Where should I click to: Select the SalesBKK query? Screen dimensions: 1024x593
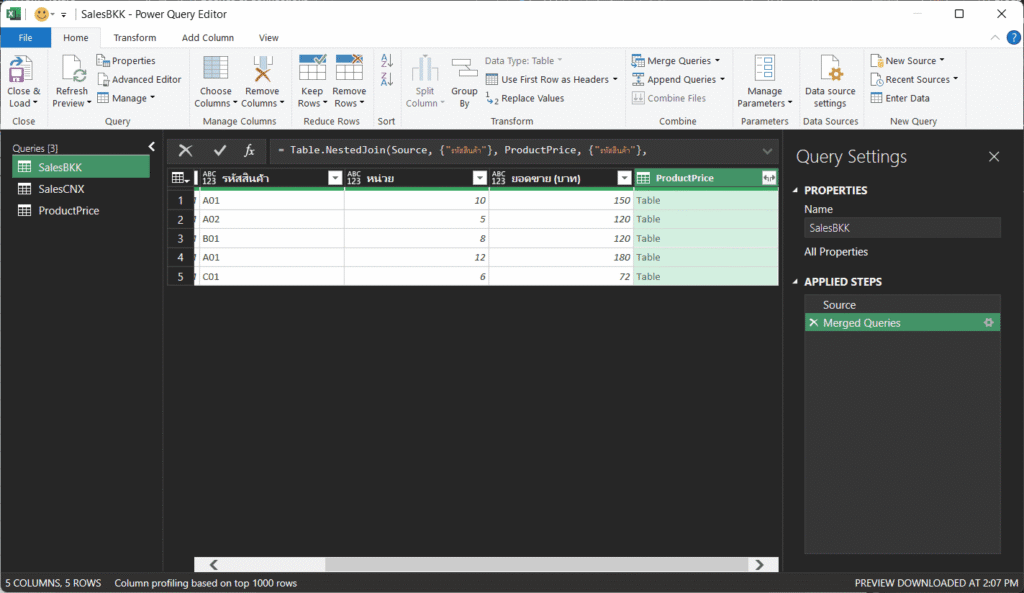(x=81, y=167)
